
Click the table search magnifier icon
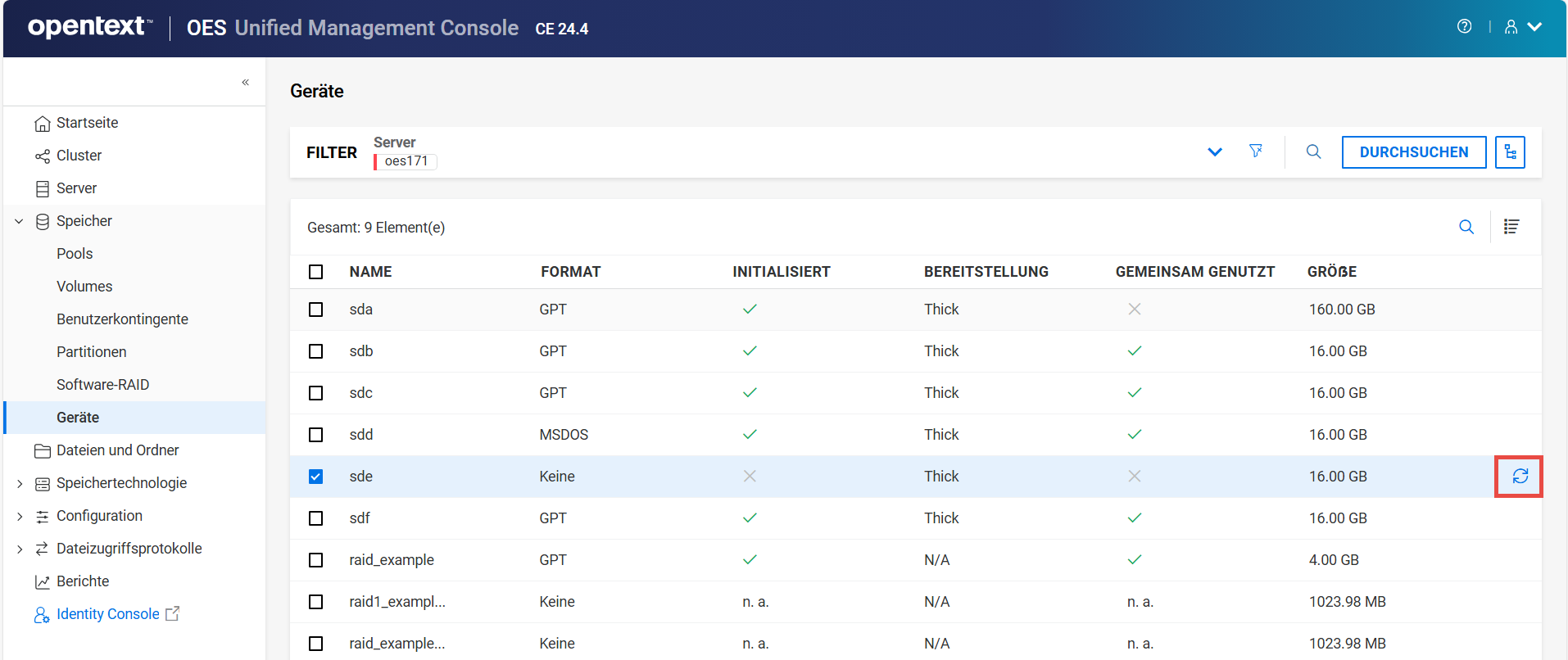pos(1466,227)
